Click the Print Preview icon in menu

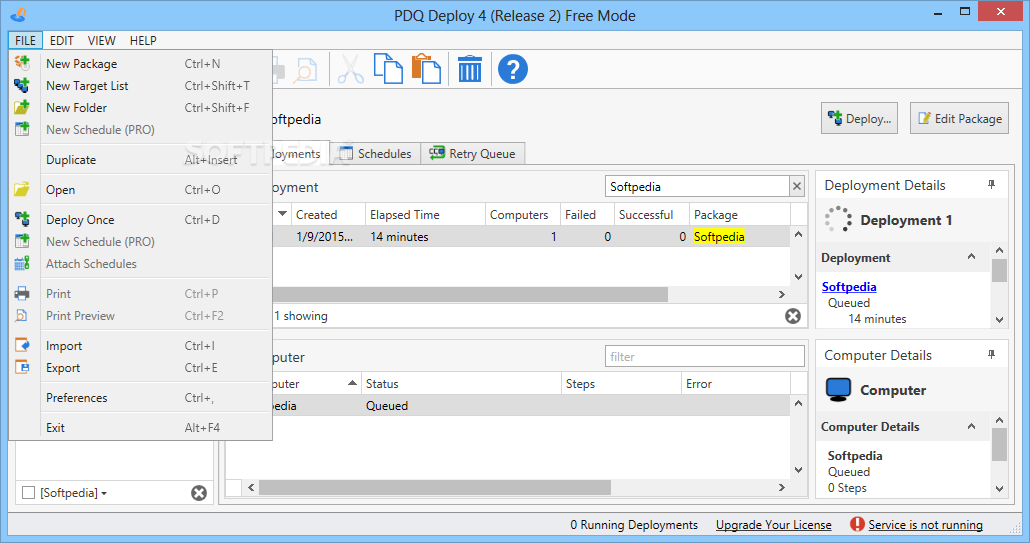[22, 316]
